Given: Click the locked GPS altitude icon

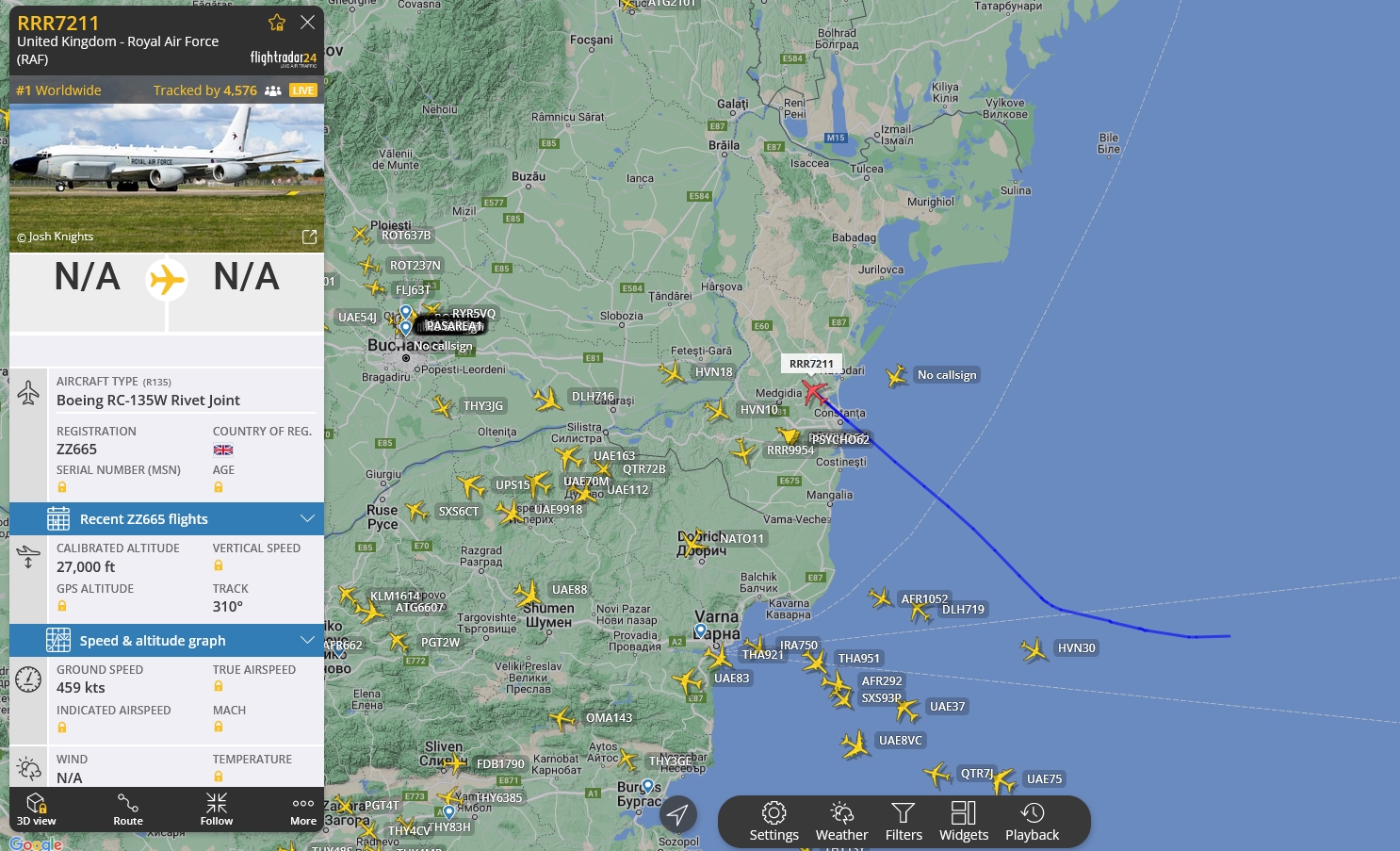Looking at the screenshot, I should [x=62, y=606].
